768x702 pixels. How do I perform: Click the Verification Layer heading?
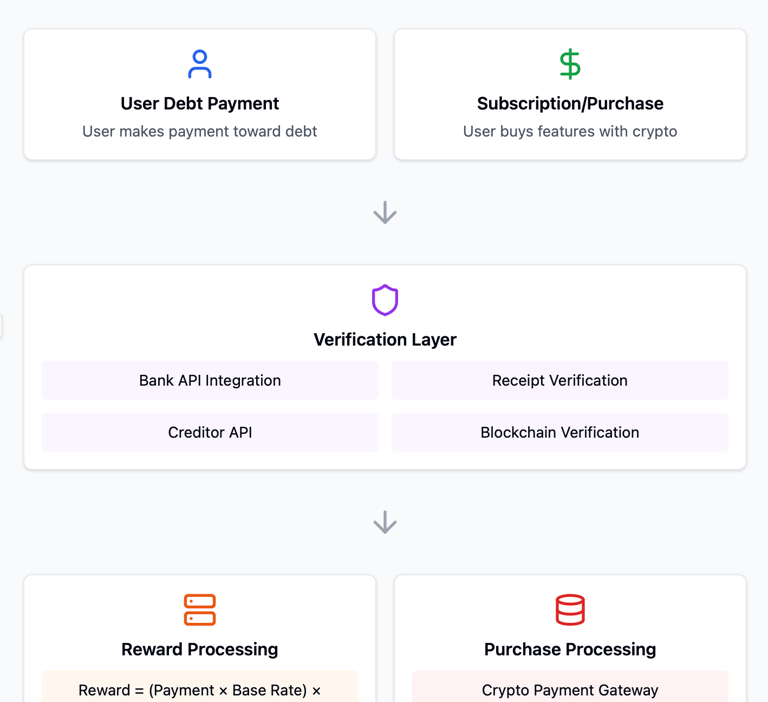click(x=385, y=340)
